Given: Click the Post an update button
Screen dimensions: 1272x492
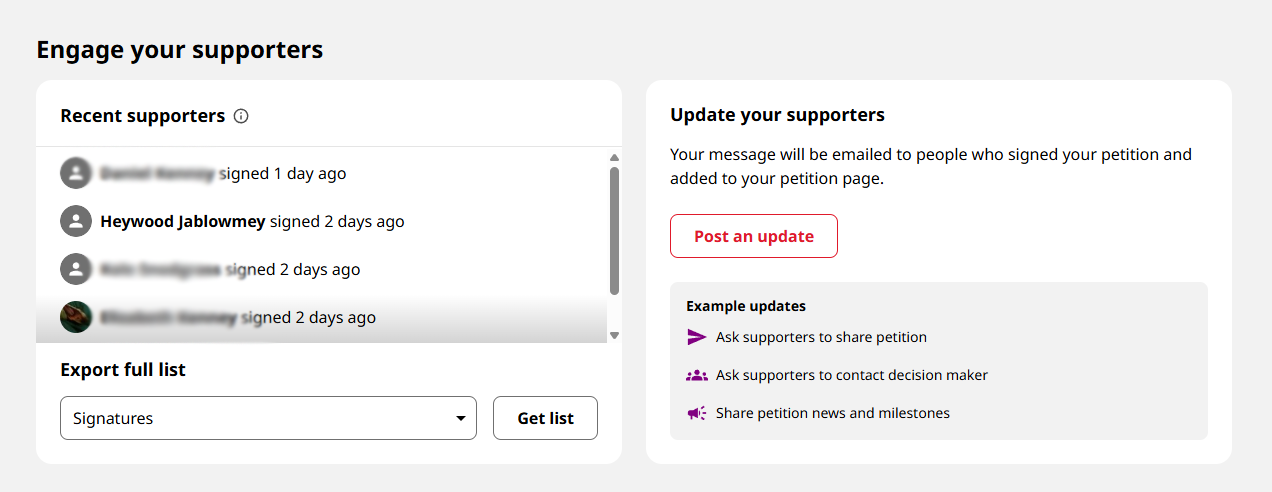Looking at the screenshot, I should pos(754,237).
